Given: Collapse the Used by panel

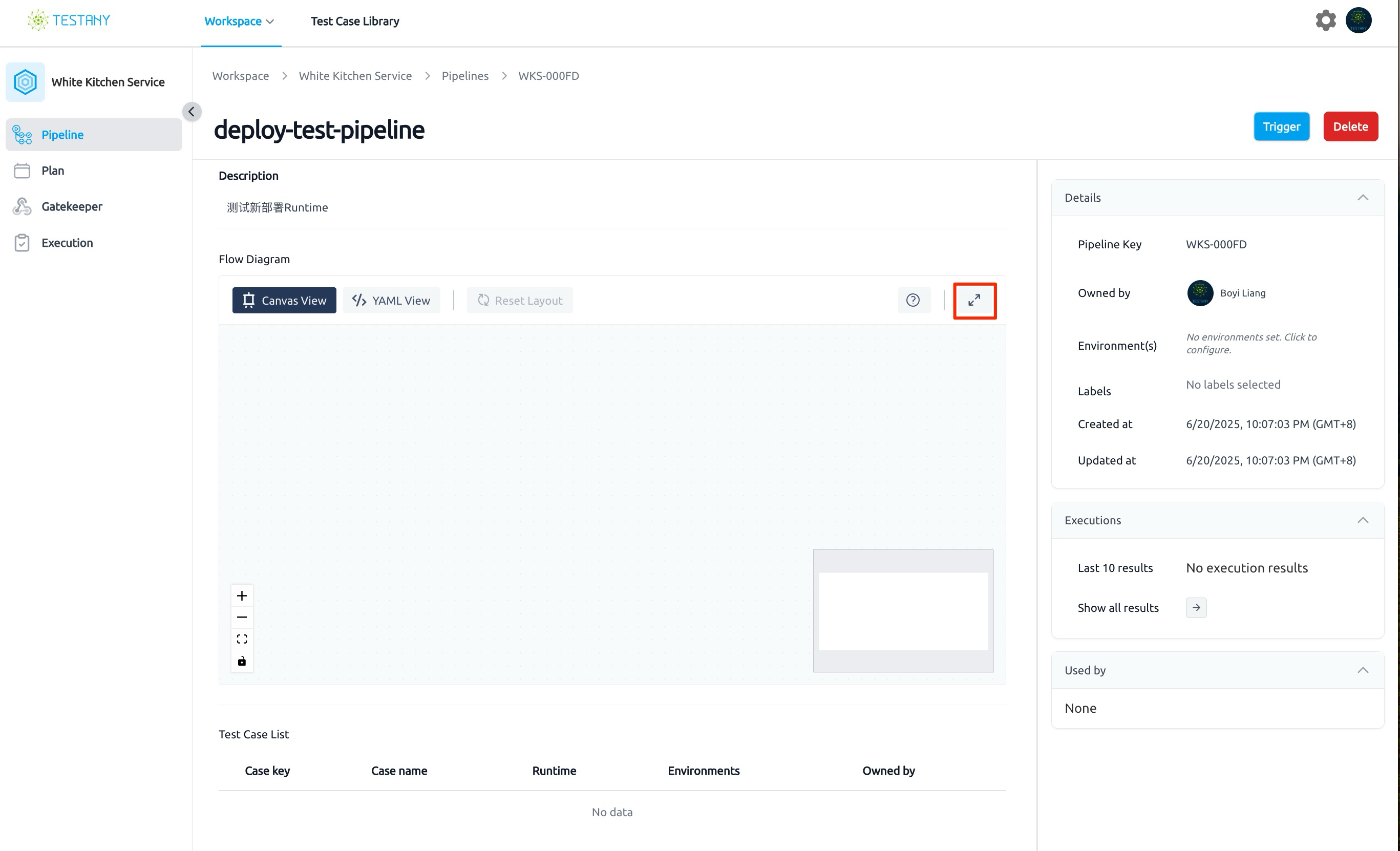Looking at the screenshot, I should (1363, 670).
